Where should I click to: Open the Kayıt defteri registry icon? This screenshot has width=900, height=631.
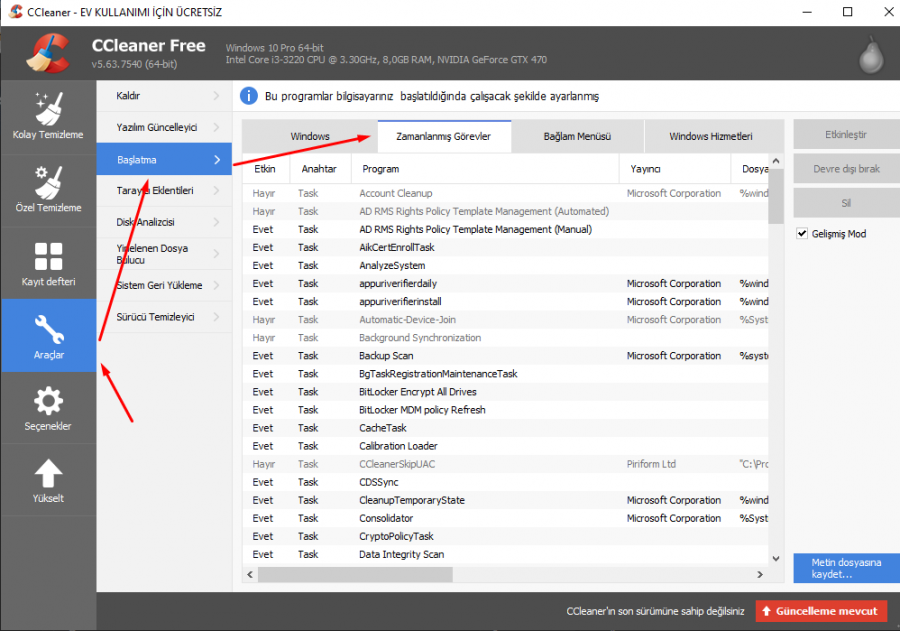point(48,256)
